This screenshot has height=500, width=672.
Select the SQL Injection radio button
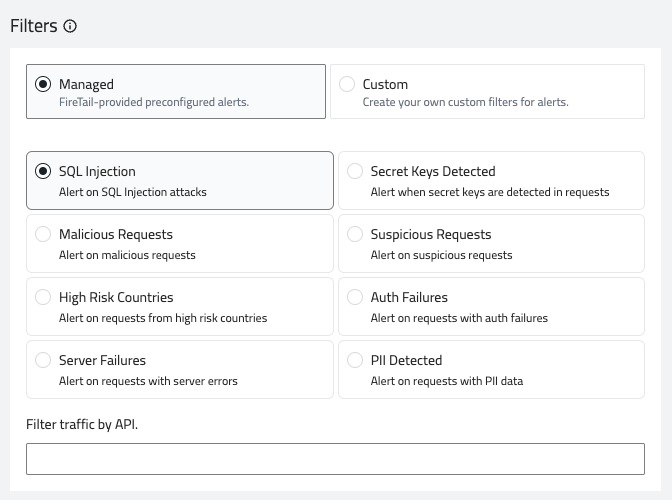click(x=43, y=172)
